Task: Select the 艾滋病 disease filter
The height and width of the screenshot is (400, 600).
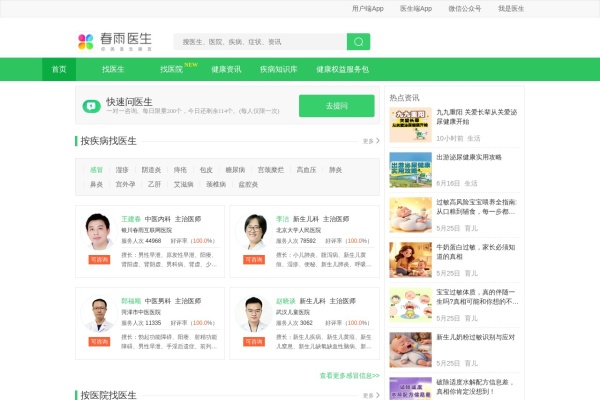Action: (x=183, y=184)
